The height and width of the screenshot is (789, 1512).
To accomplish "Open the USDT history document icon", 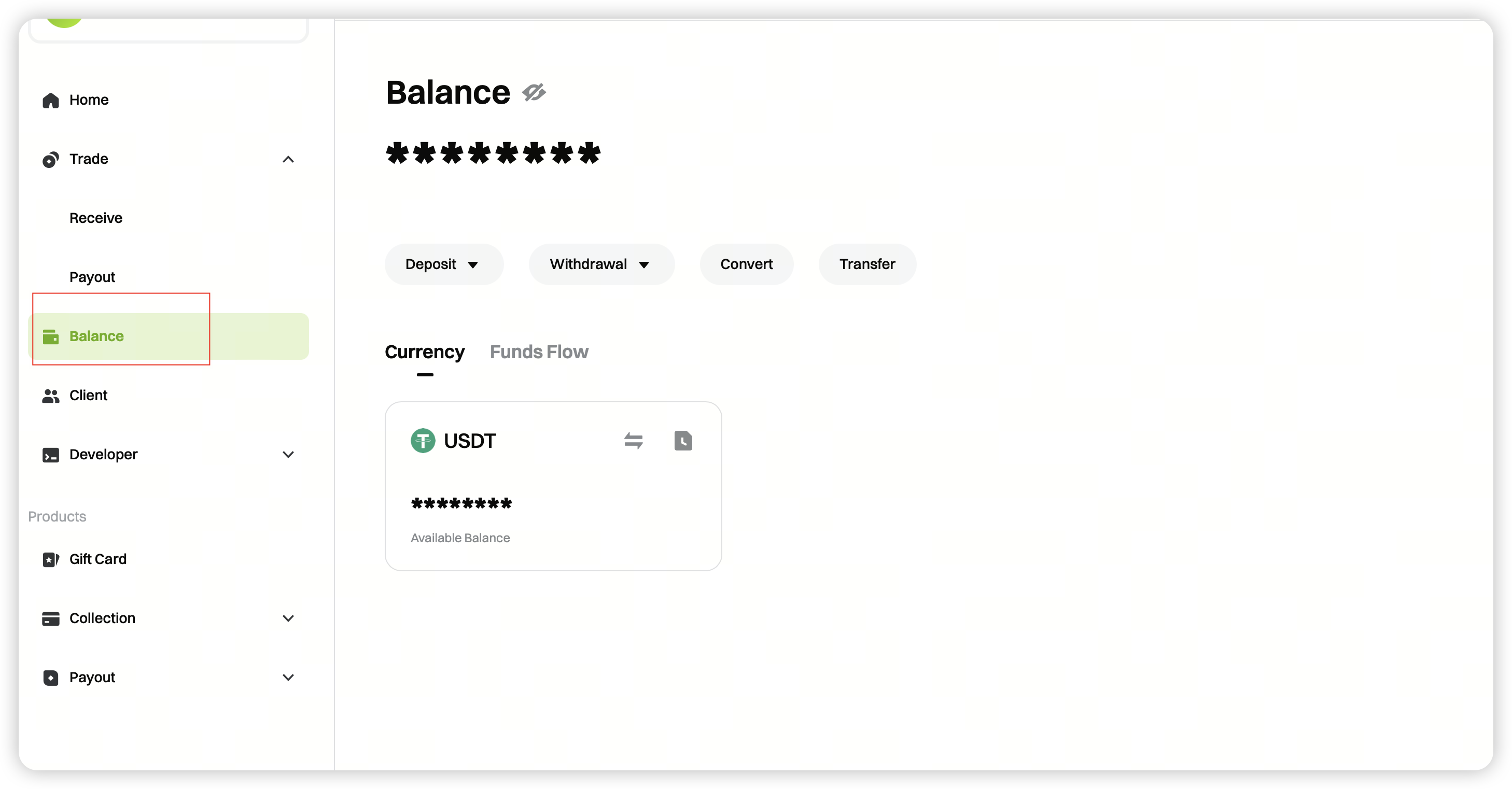I will [x=683, y=441].
